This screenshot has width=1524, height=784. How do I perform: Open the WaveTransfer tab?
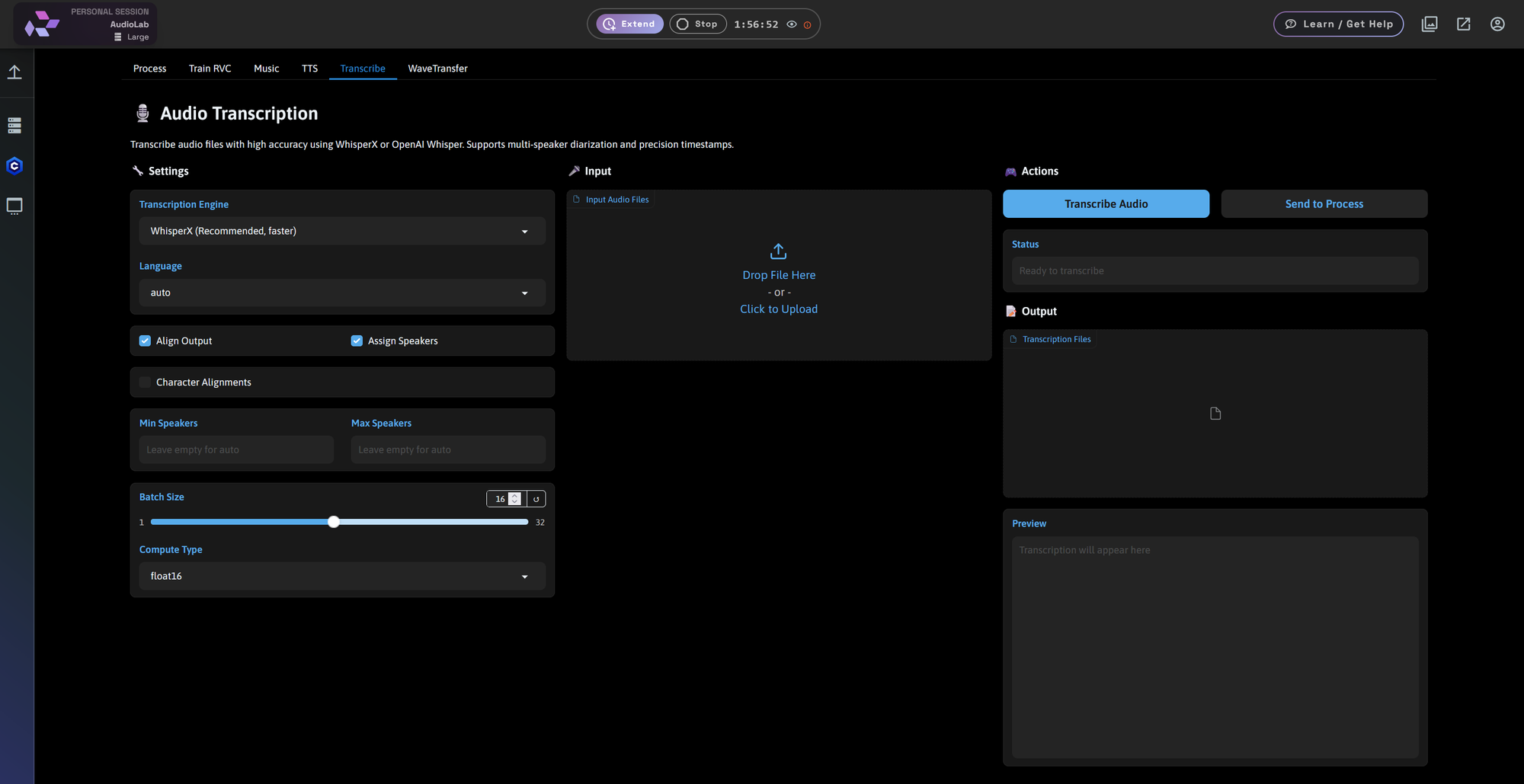(x=437, y=69)
